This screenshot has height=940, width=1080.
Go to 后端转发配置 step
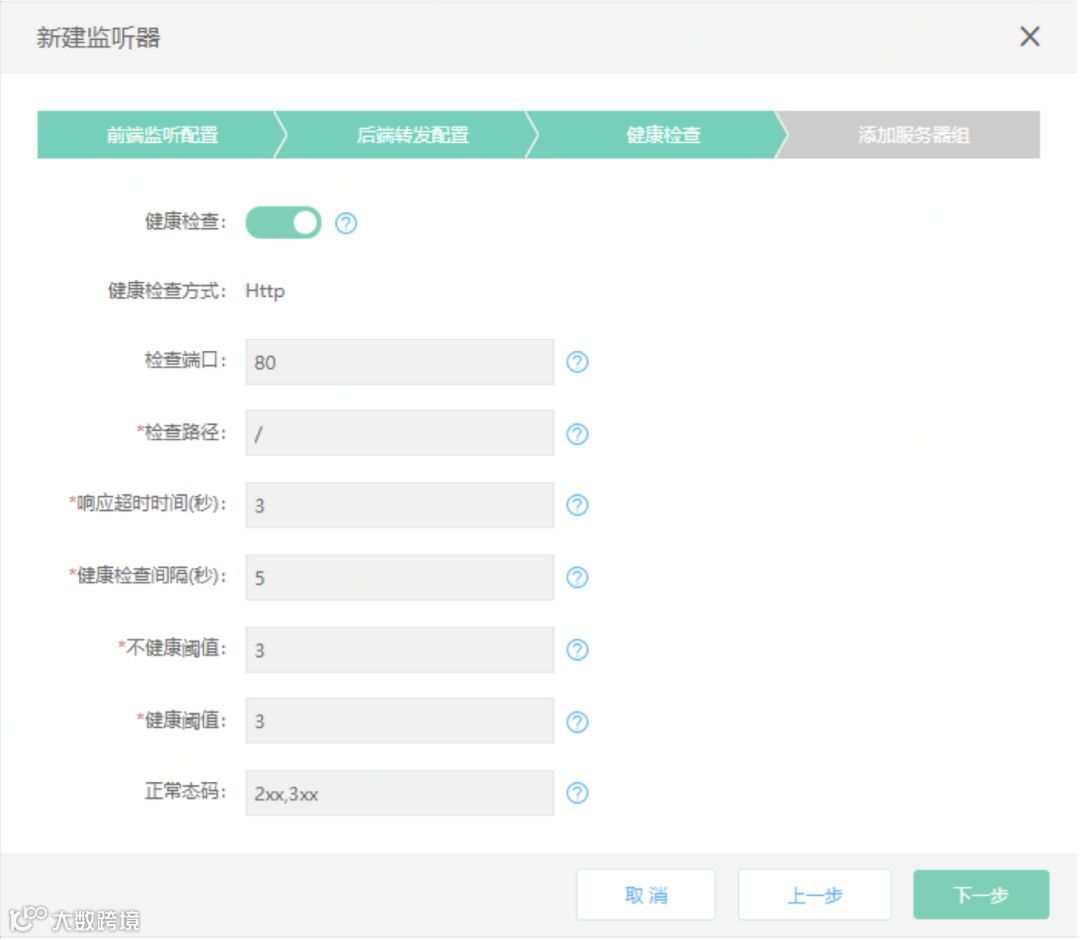pos(413,135)
